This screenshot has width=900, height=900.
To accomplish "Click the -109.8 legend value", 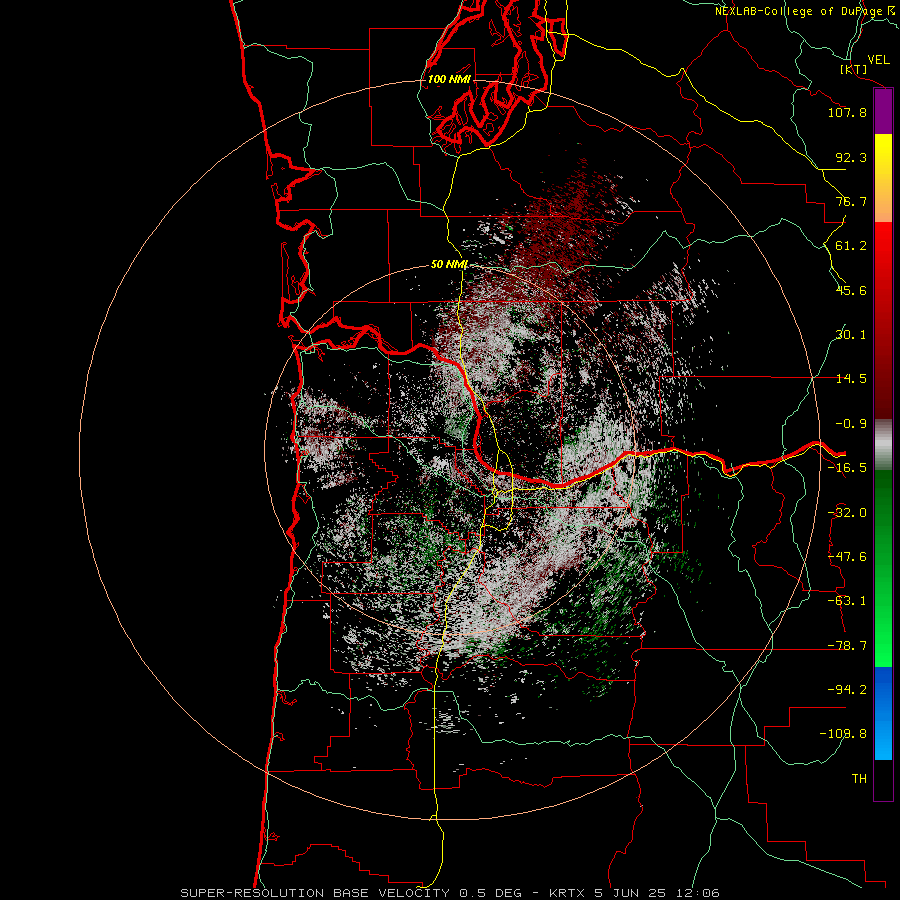I will point(843,734).
